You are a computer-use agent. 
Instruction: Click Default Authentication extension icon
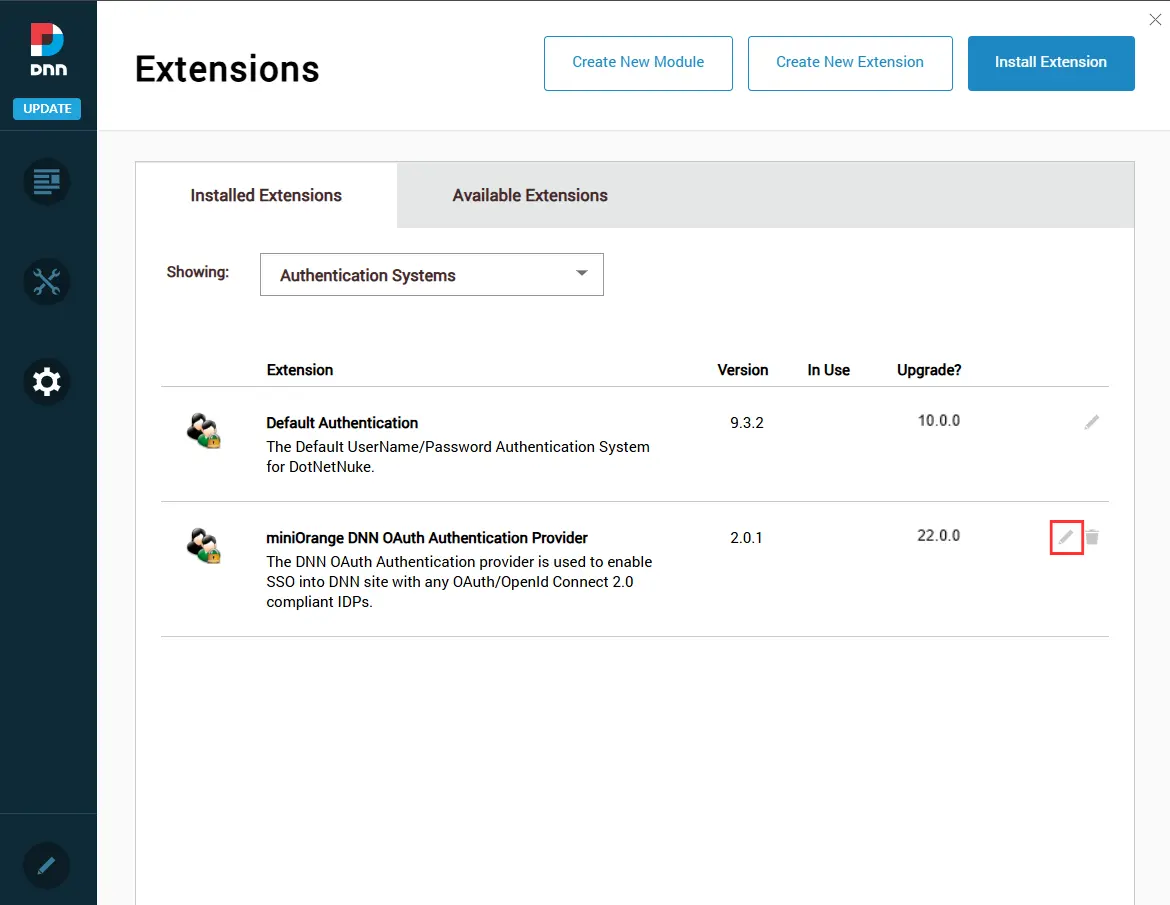tap(203, 430)
